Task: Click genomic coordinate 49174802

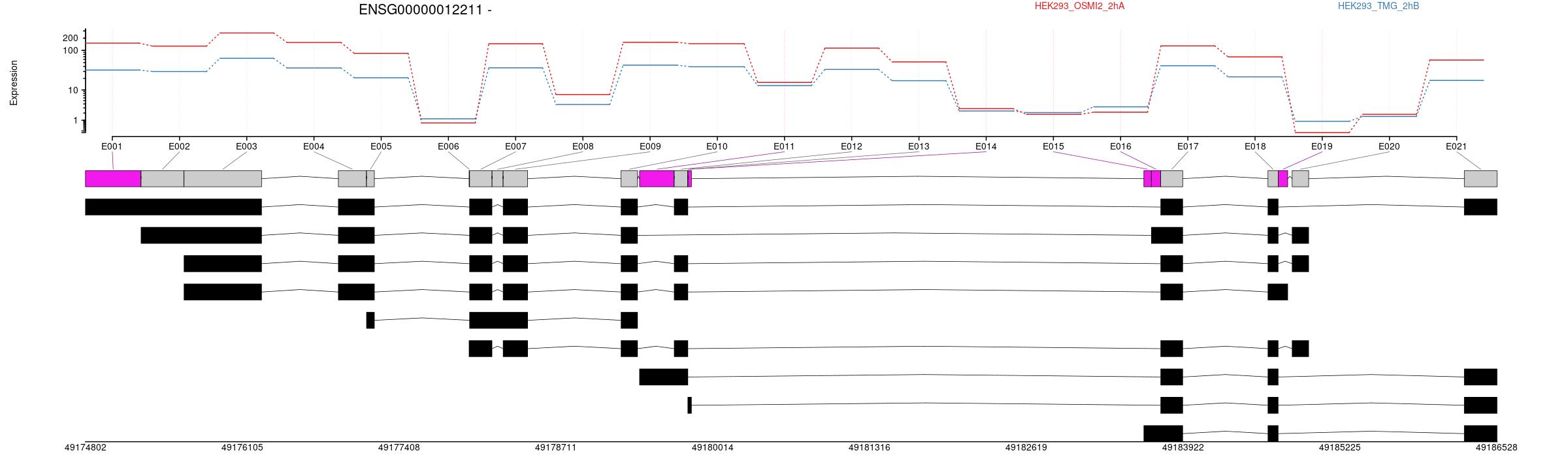Action: (x=85, y=448)
